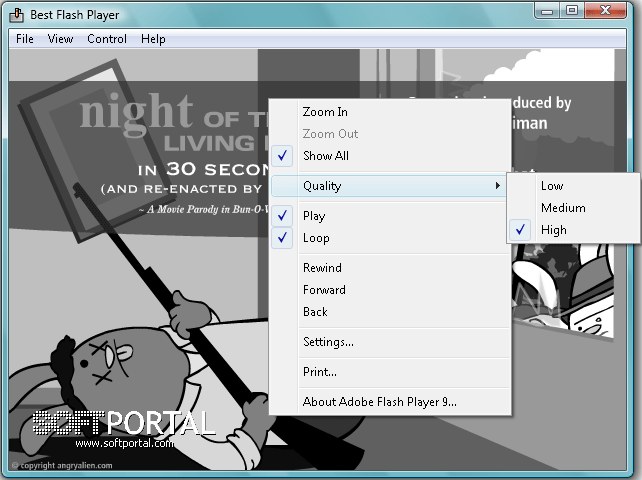
Task: Open the Help menu
Action: click(153, 39)
